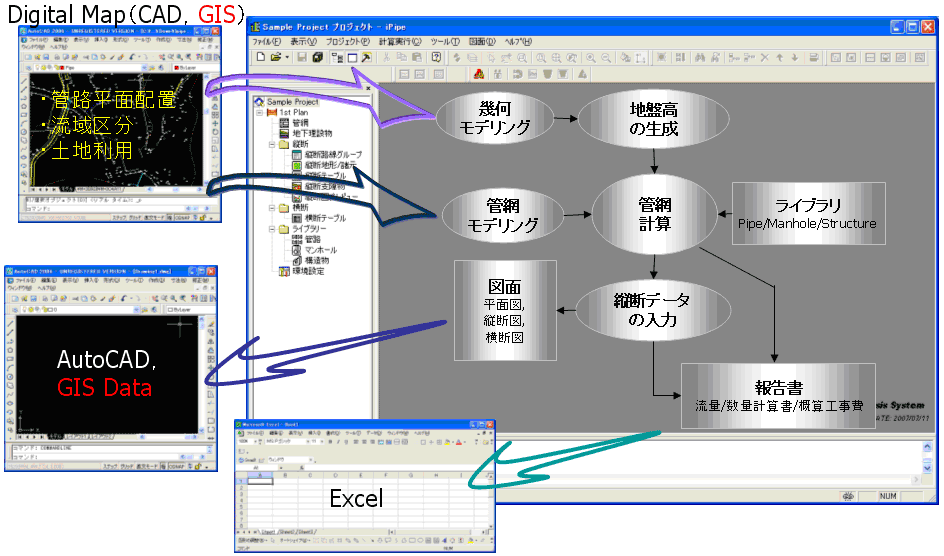Select 管路 under ライブラリー
This screenshot has height=556, width=944.
click(312, 239)
